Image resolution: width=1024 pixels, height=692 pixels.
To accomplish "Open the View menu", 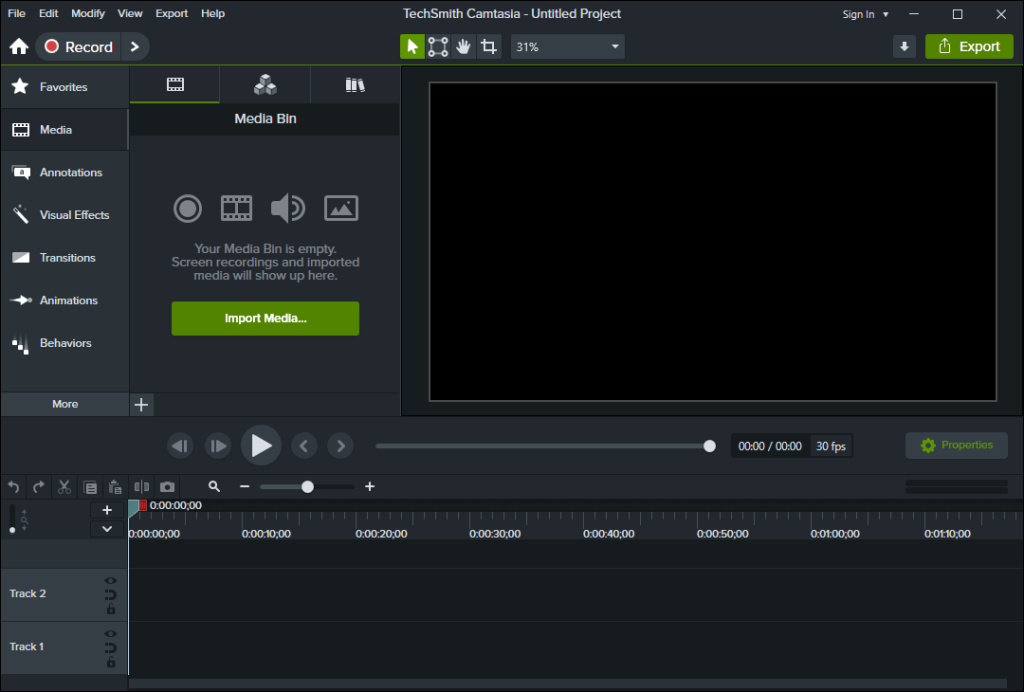I will (130, 13).
